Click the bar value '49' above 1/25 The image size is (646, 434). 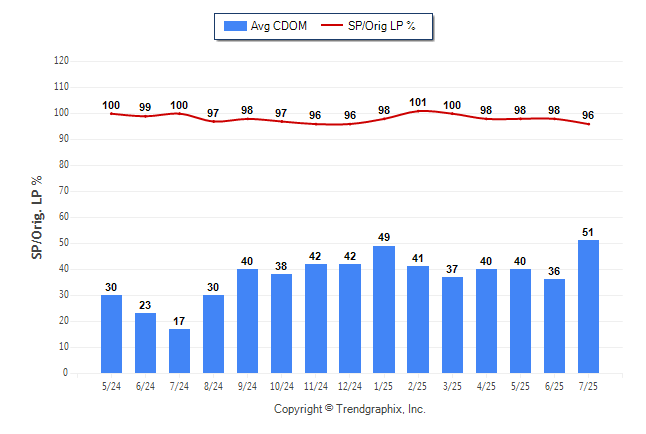[384, 237]
